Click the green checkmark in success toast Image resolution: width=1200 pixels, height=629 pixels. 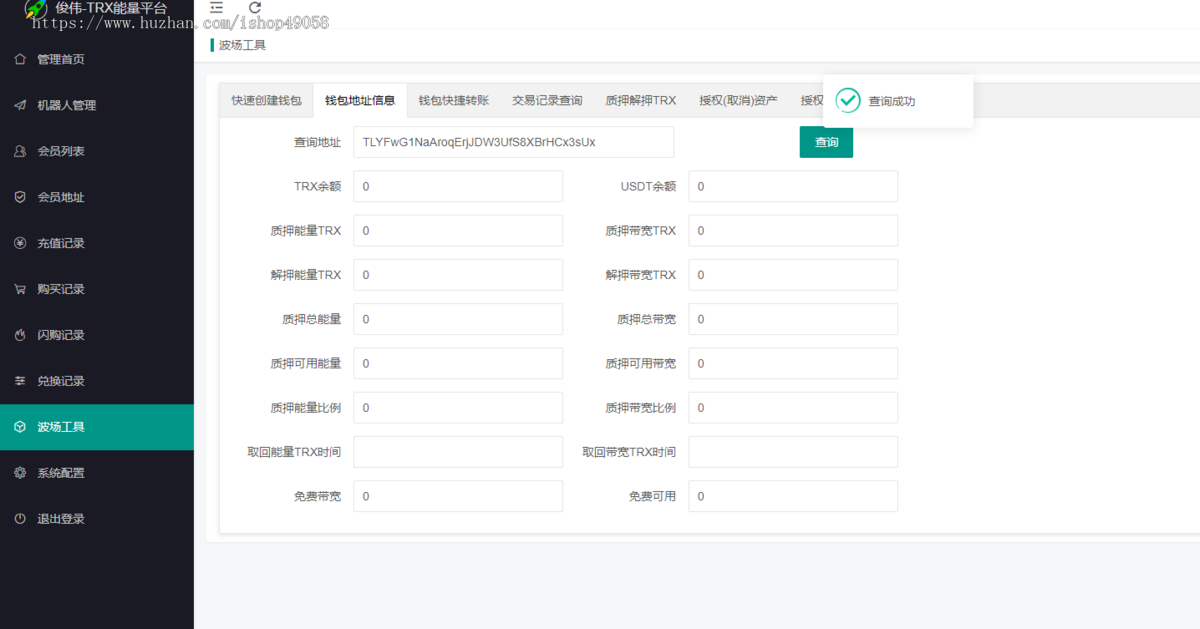(x=848, y=100)
